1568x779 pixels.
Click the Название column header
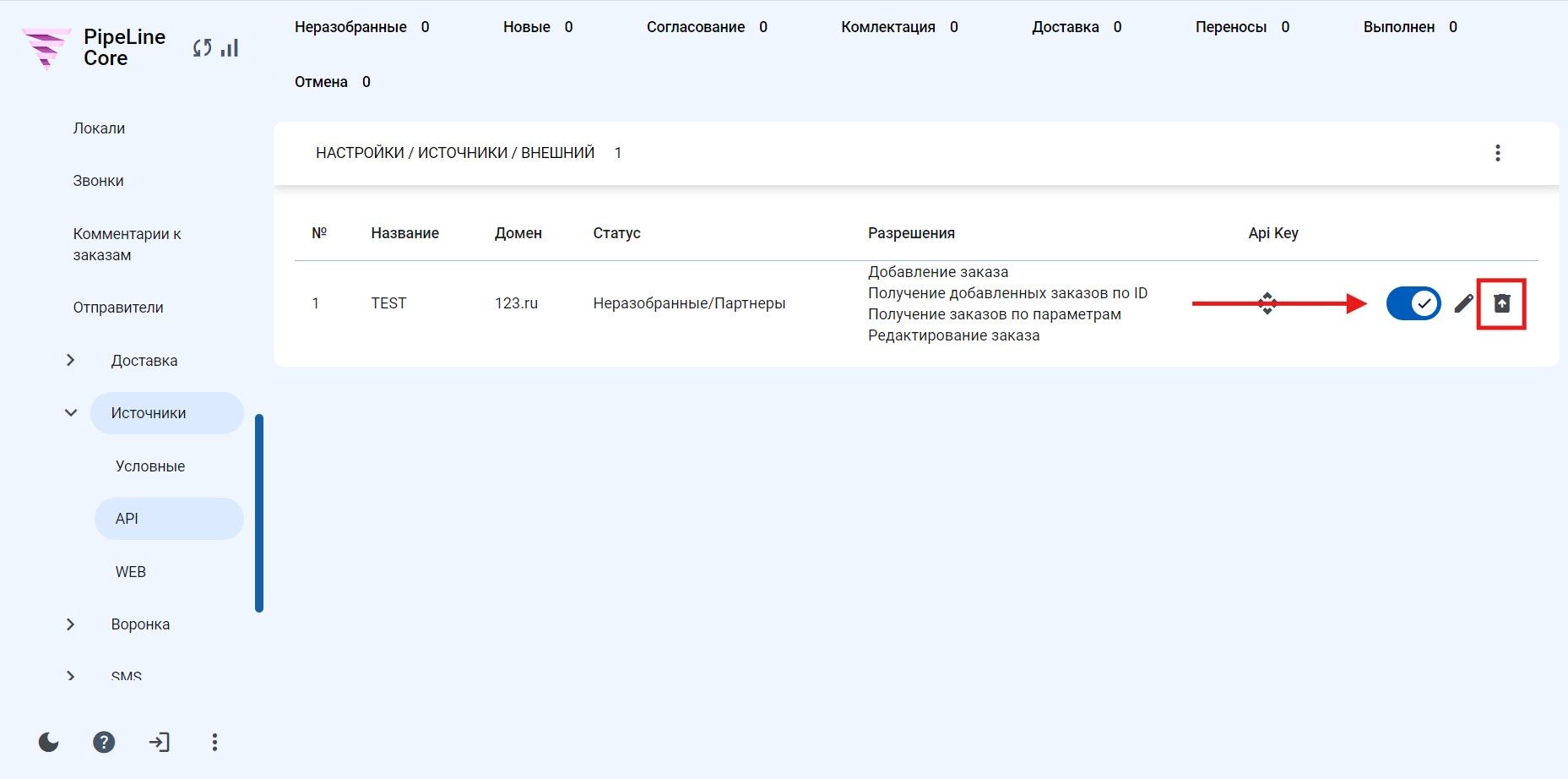pos(404,233)
